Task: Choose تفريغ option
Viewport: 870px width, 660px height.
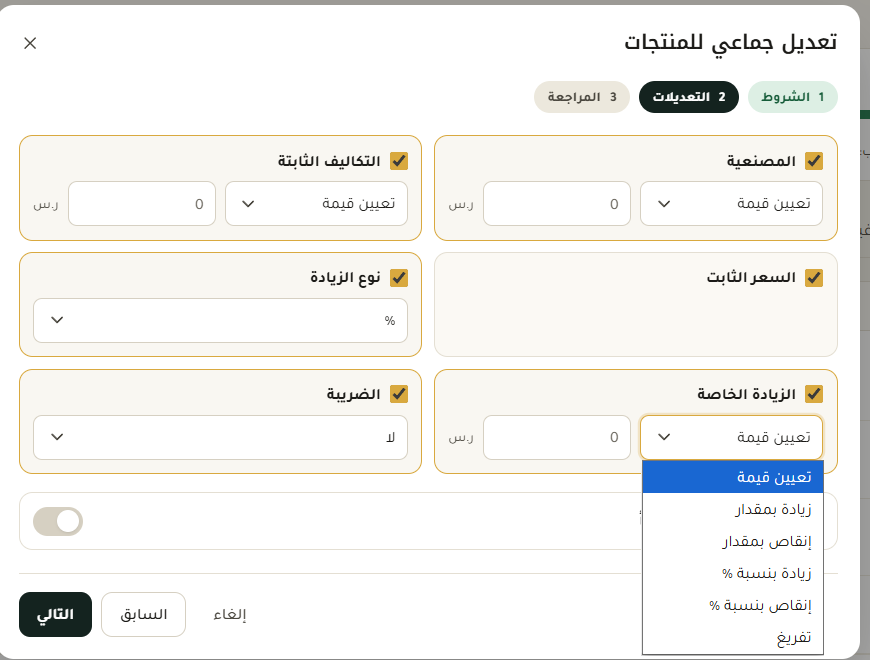Action: [732, 638]
